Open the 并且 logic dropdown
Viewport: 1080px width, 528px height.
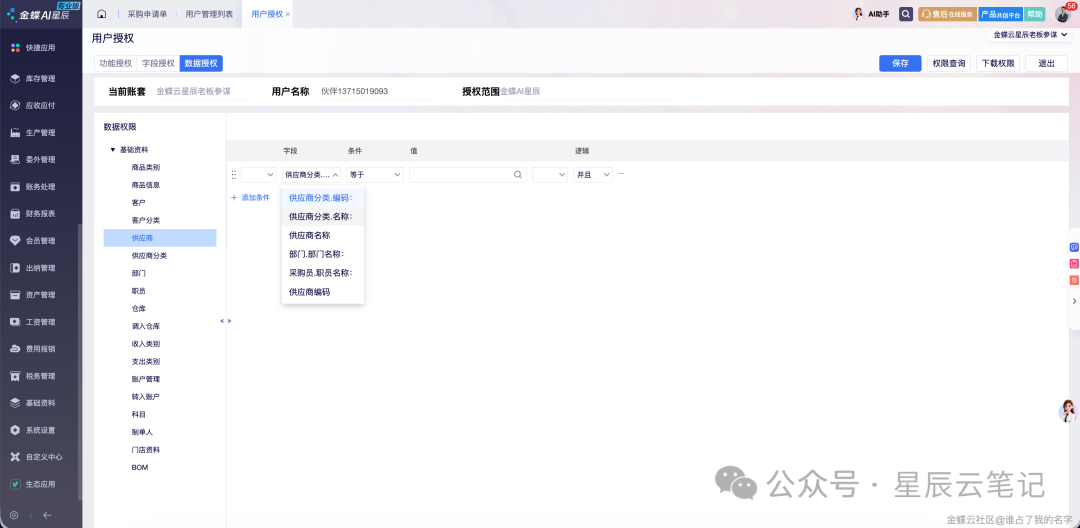click(593, 175)
